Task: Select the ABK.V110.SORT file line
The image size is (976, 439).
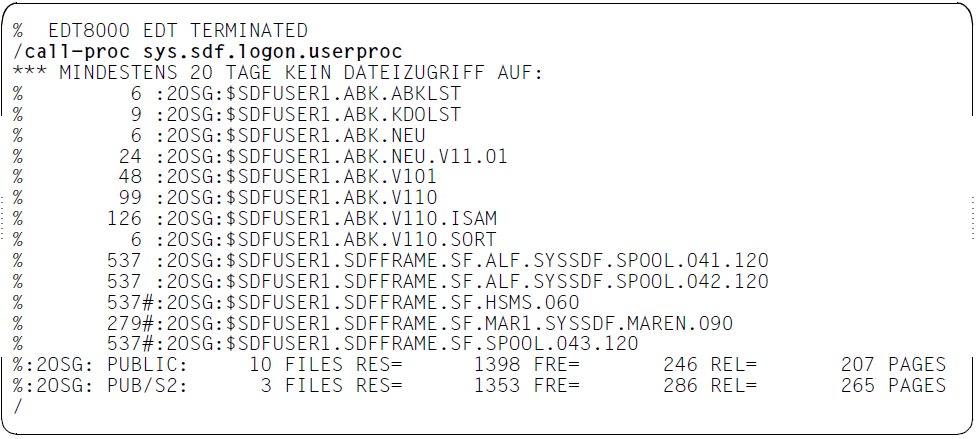Action: [x=255, y=240]
